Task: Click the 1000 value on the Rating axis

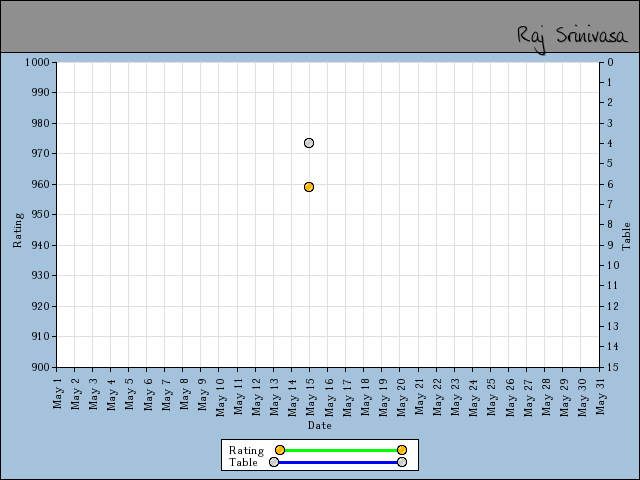Action: point(38,62)
